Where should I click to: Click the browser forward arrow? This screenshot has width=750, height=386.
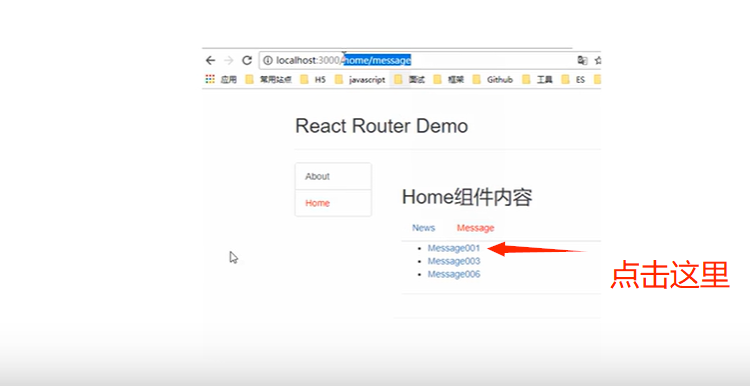229,60
